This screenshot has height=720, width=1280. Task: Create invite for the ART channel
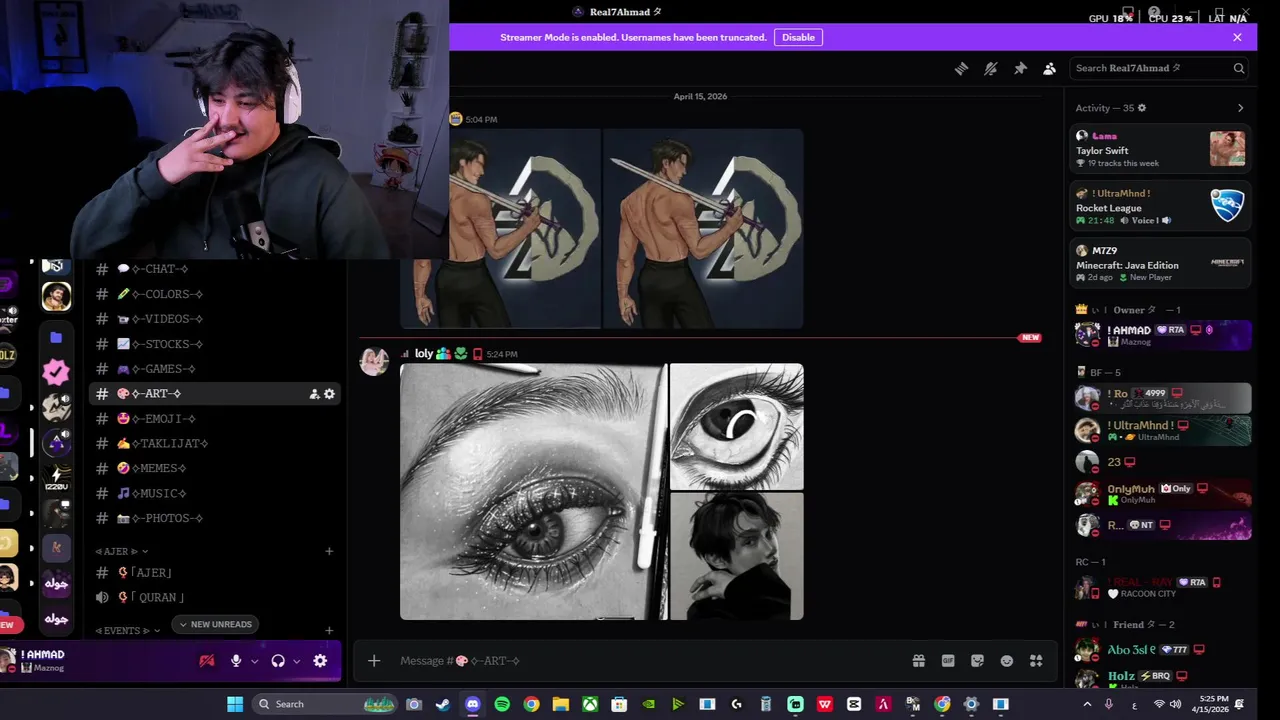point(314,394)
